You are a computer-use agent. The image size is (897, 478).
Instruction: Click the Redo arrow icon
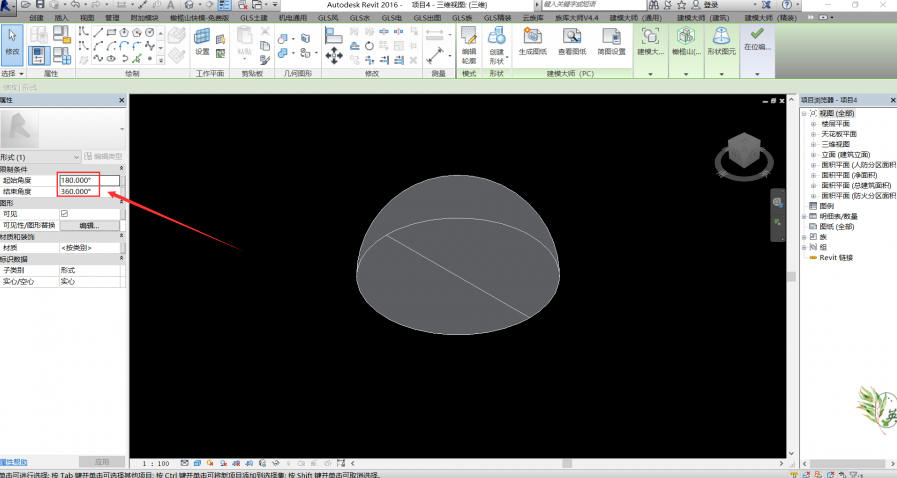[96, 5]
